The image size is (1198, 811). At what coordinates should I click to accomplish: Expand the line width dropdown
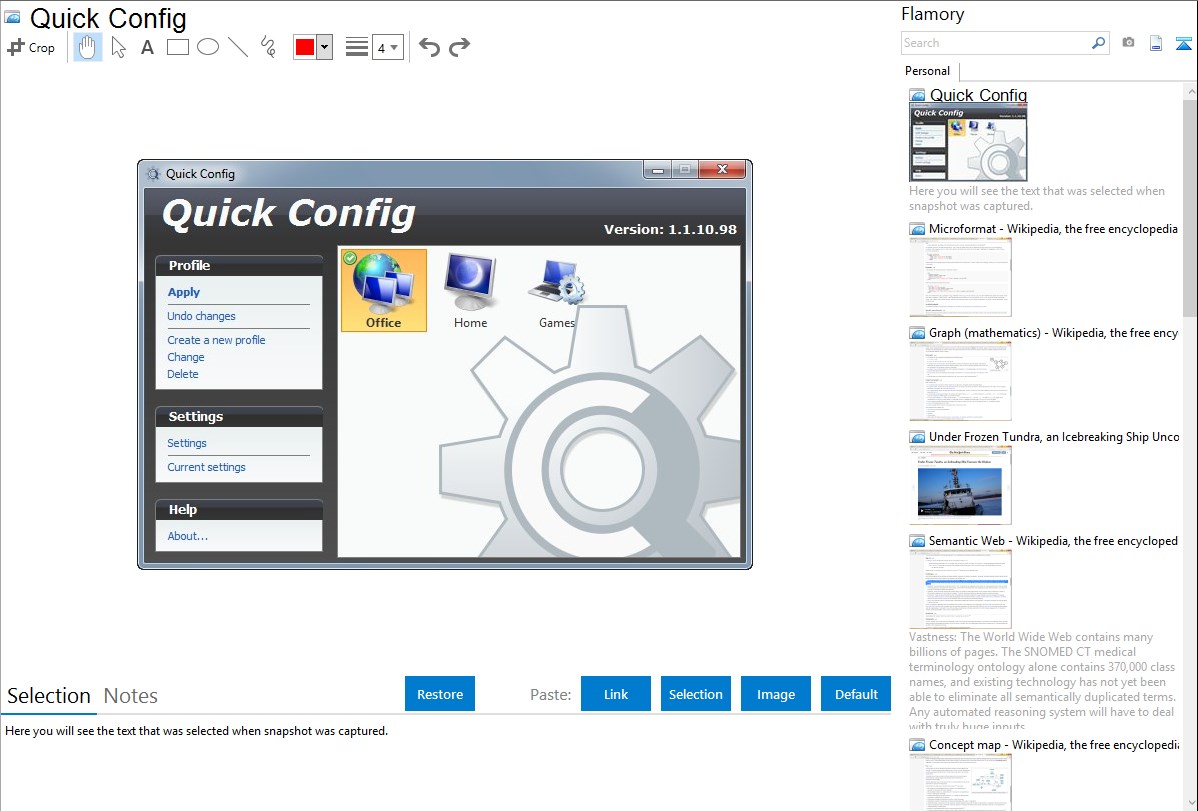(x=387, y=47)
